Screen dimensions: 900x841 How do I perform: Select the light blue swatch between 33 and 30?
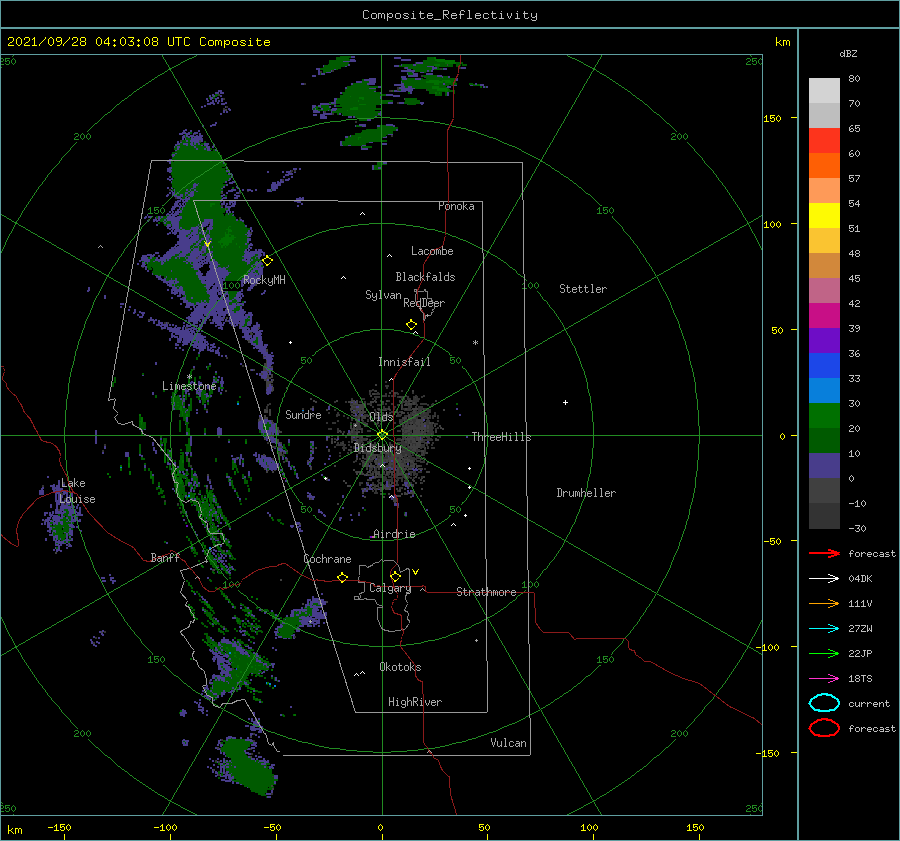click(824, 390)
